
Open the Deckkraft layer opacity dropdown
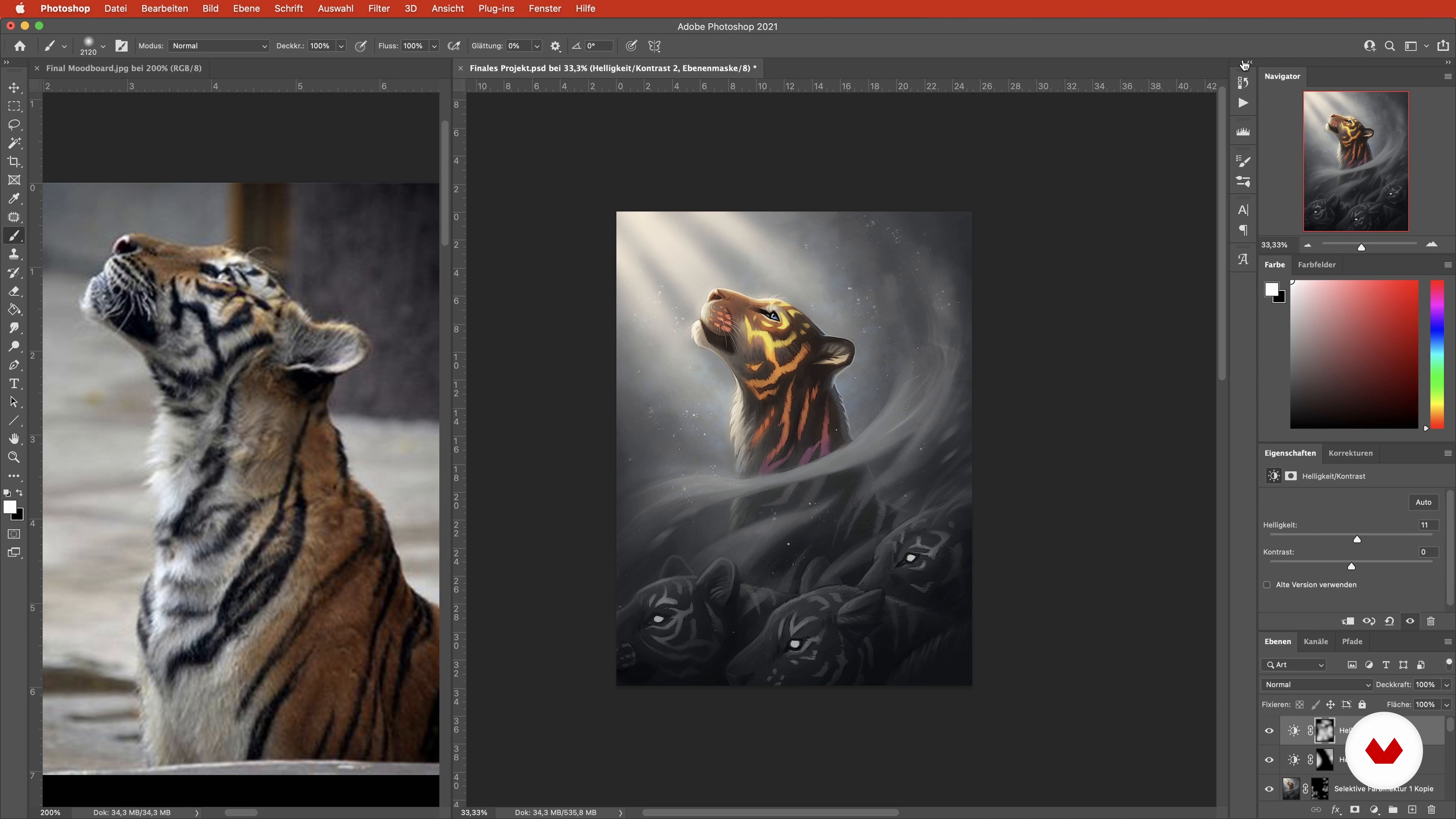pos(1447,684)
